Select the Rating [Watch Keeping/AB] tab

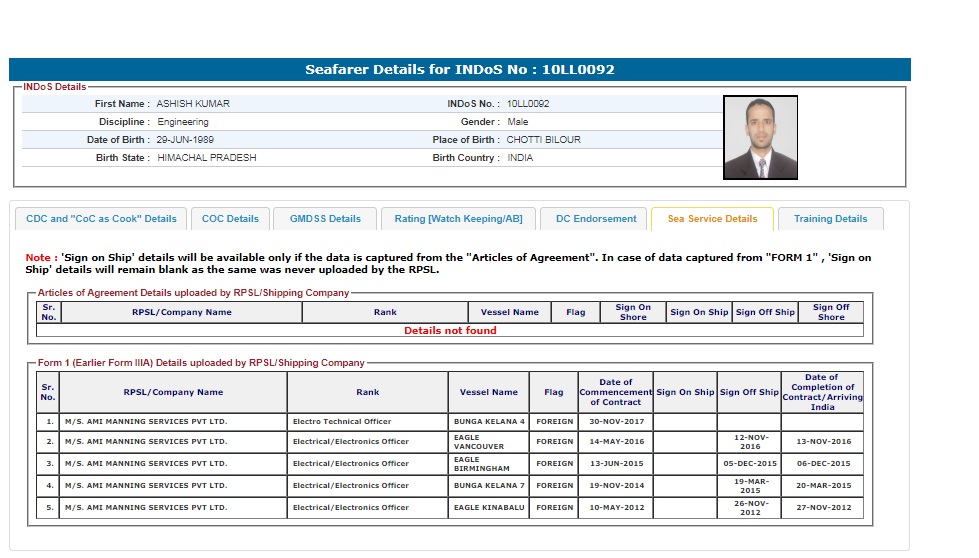(458, 219)
